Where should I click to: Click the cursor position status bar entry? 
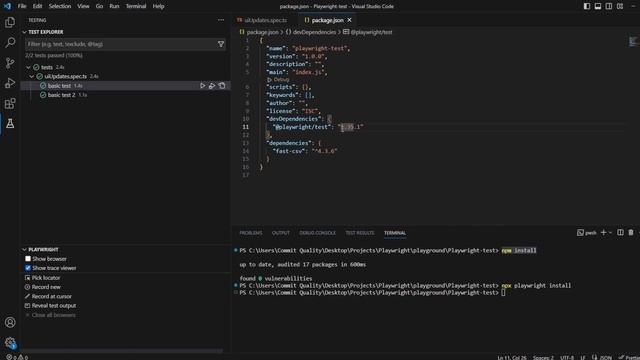pos(512,358)
